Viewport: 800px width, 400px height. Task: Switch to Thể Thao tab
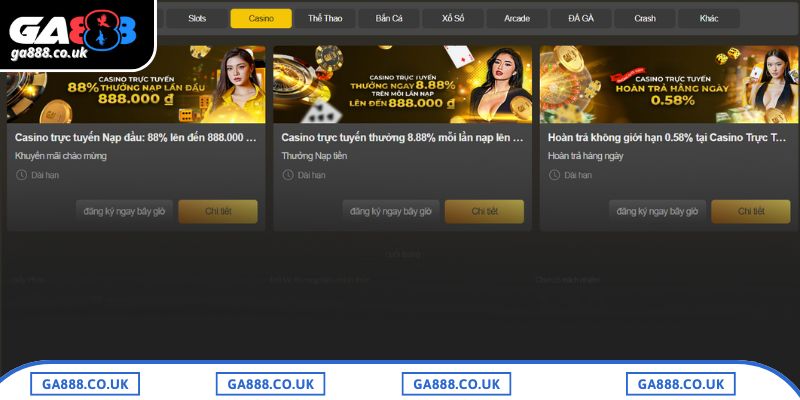tap(325, 18)
